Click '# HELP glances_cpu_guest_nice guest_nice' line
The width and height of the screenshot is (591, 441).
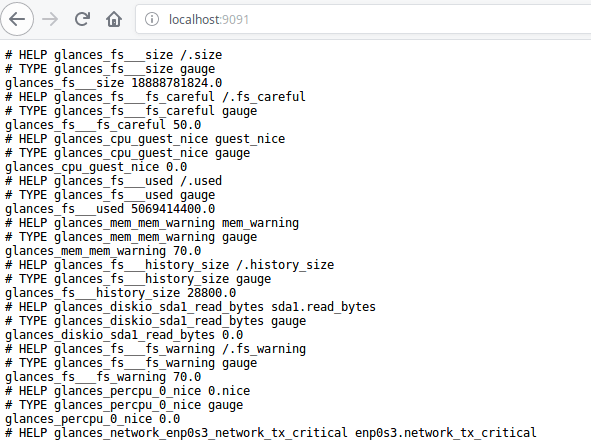[145, 139]
